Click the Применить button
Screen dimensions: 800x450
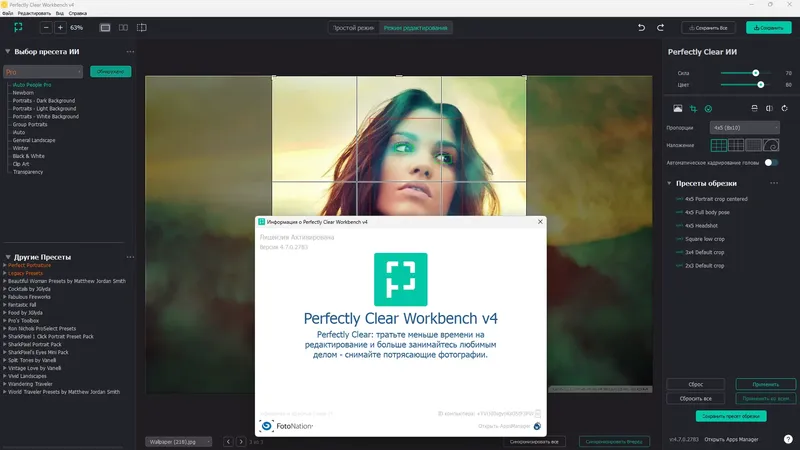tap(765, 384)
